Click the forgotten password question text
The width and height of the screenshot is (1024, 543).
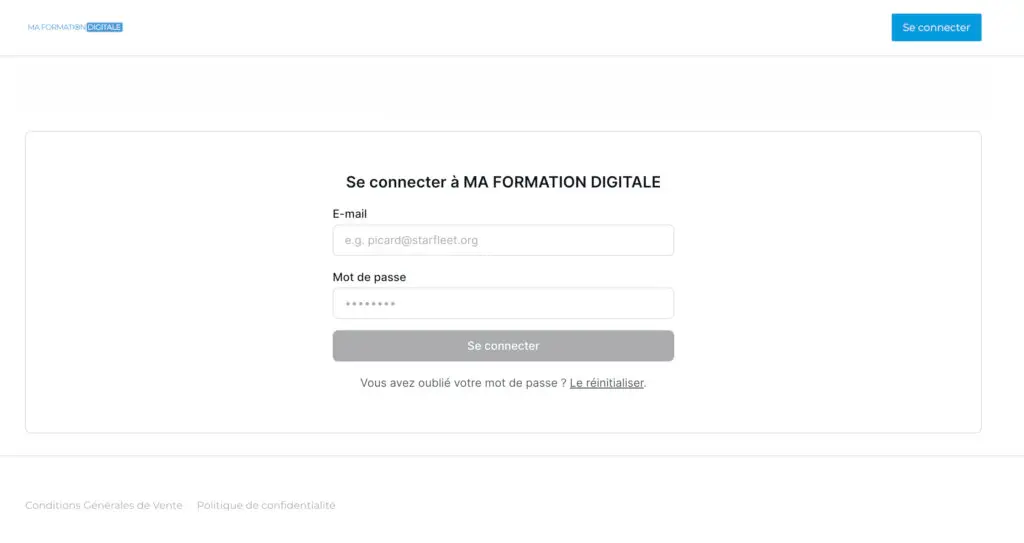tap(463, 383)
